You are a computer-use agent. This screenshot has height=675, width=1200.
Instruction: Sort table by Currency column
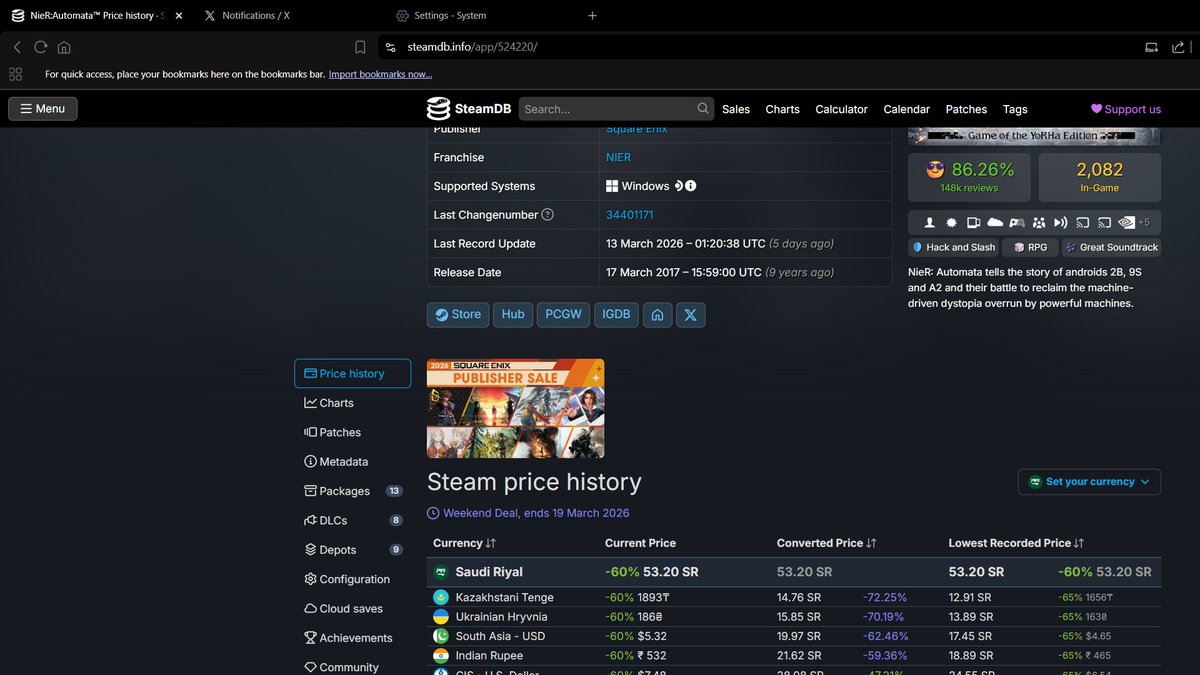pyautogui.click(x=464, y=543)
